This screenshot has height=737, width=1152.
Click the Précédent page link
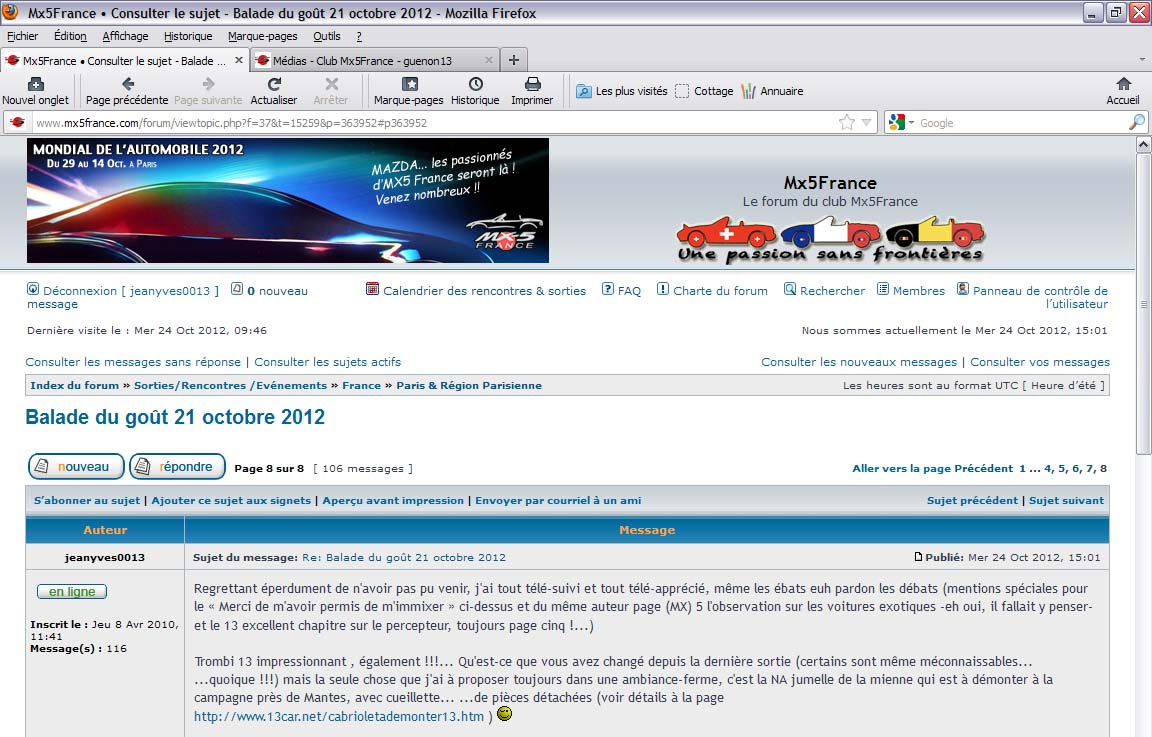point(983,468)
